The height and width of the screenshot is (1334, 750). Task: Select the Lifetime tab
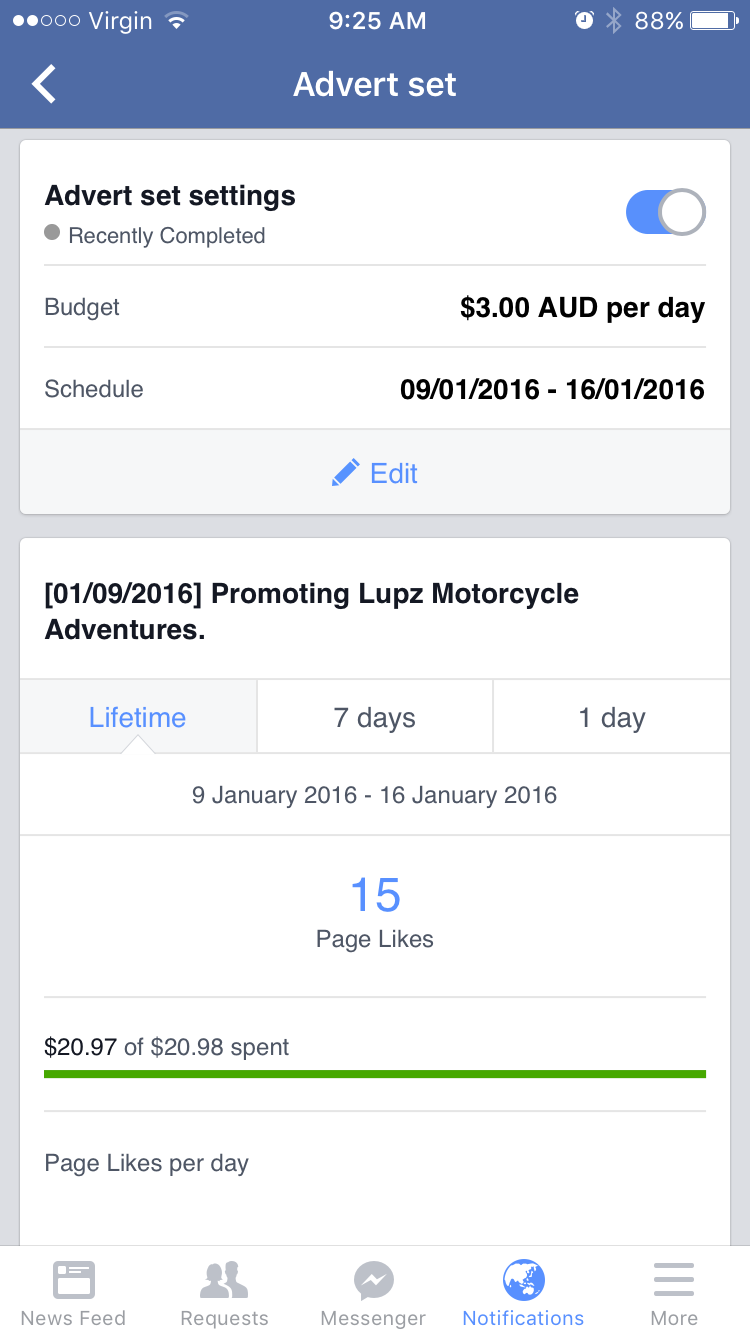[138, 717]
